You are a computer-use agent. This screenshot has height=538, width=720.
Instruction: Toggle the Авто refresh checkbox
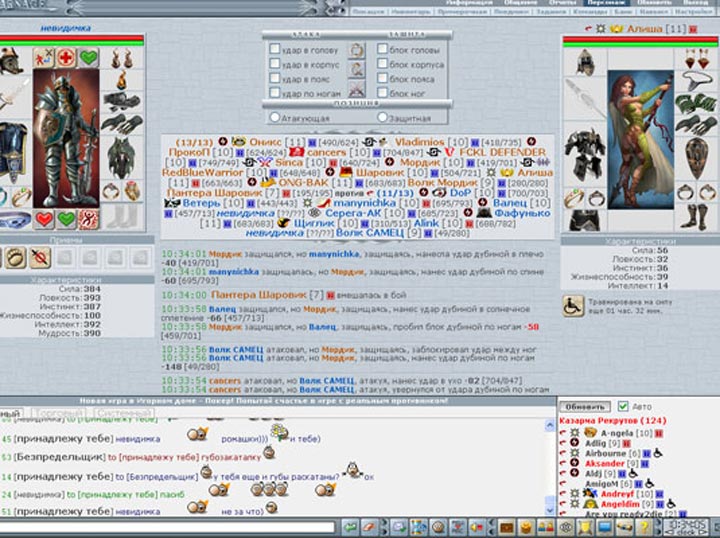point(623,406)
